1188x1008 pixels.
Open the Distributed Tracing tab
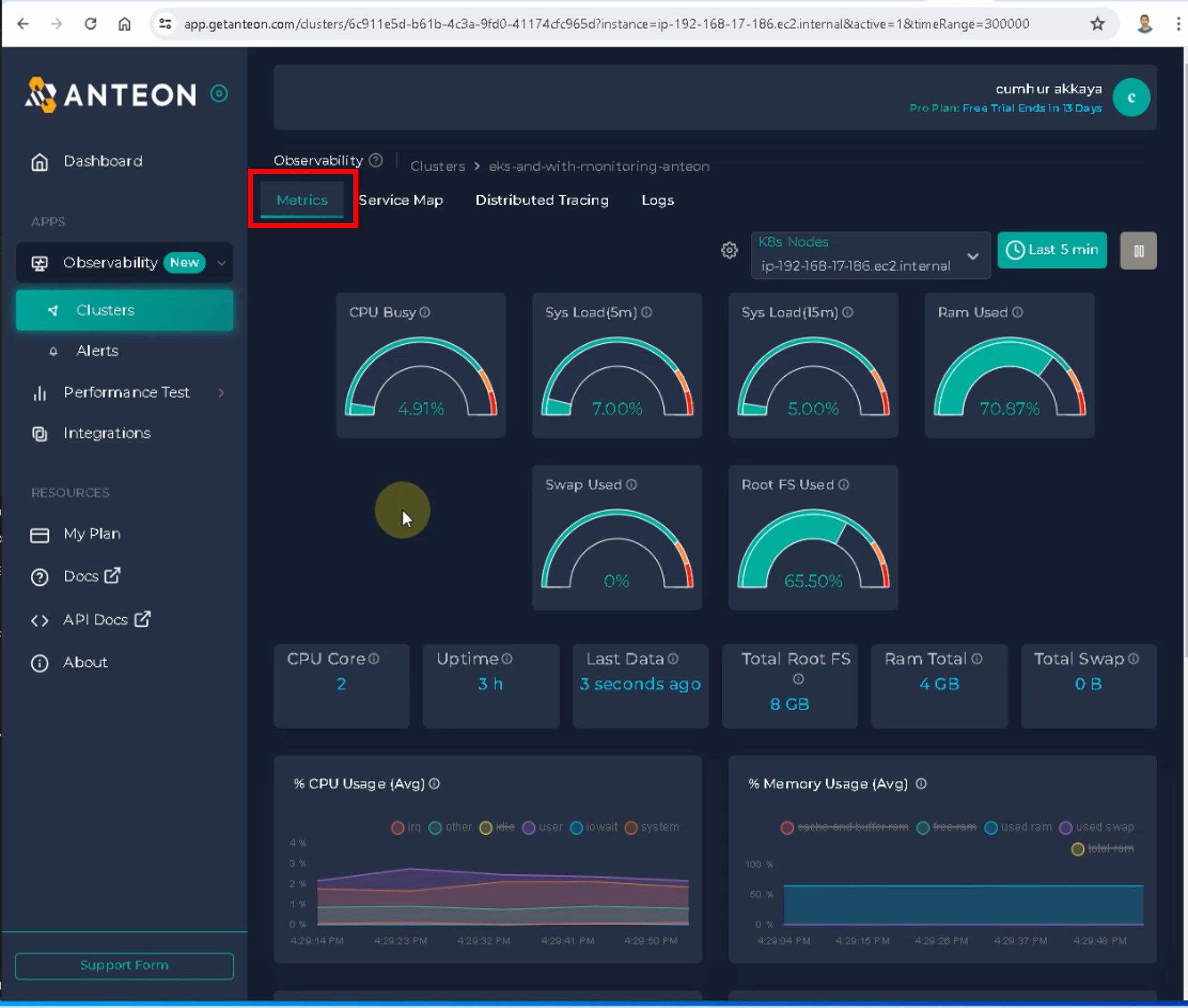click(541, 200)
